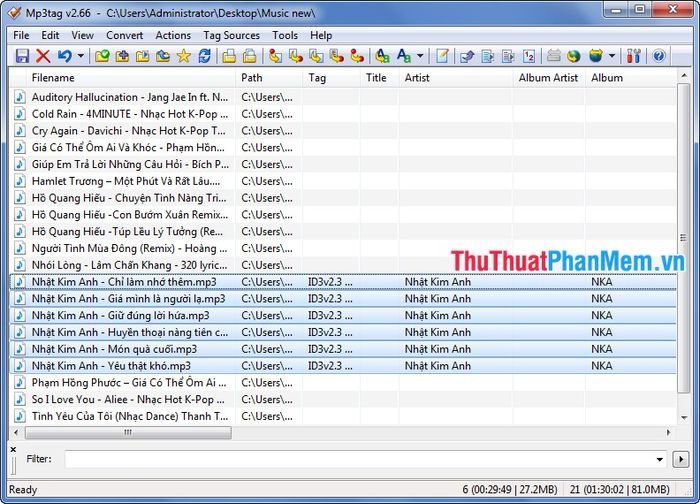Click the blue Refresh arrows icon

pos(204,56)
